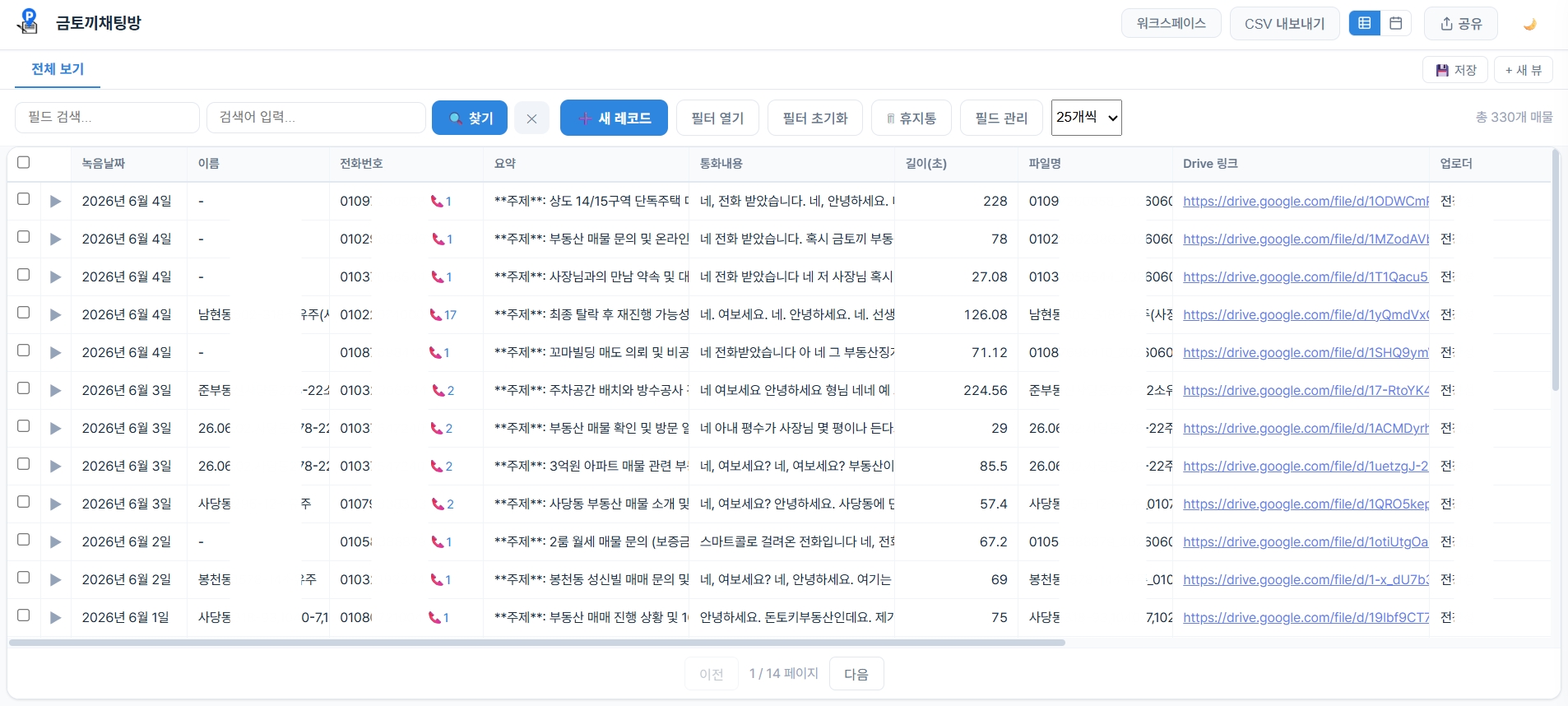1568x706 pixels.
Task: Click the vertical table scrollbar
Action: pyautogui.click(x=1555, y=270)
